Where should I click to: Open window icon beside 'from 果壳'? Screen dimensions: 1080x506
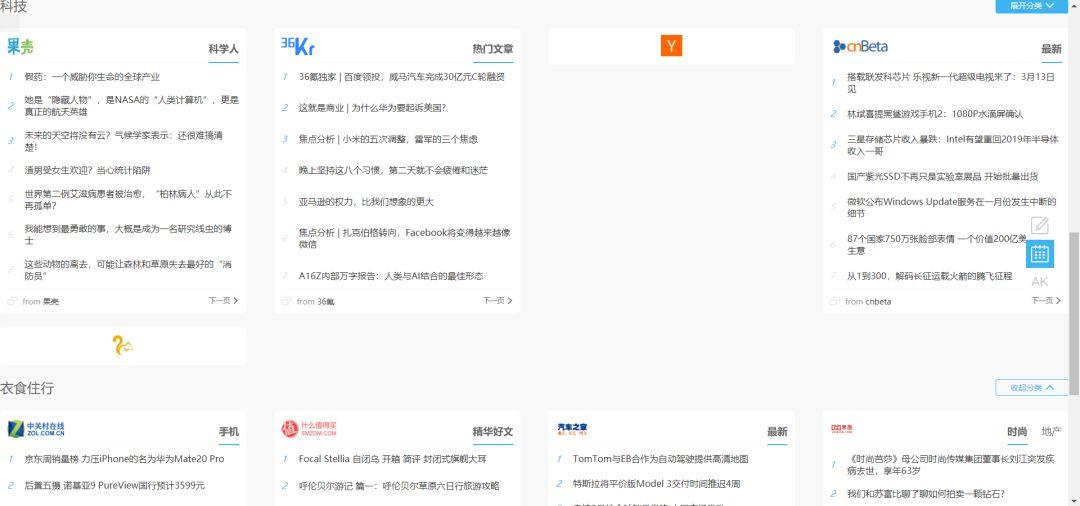(12, 301)
